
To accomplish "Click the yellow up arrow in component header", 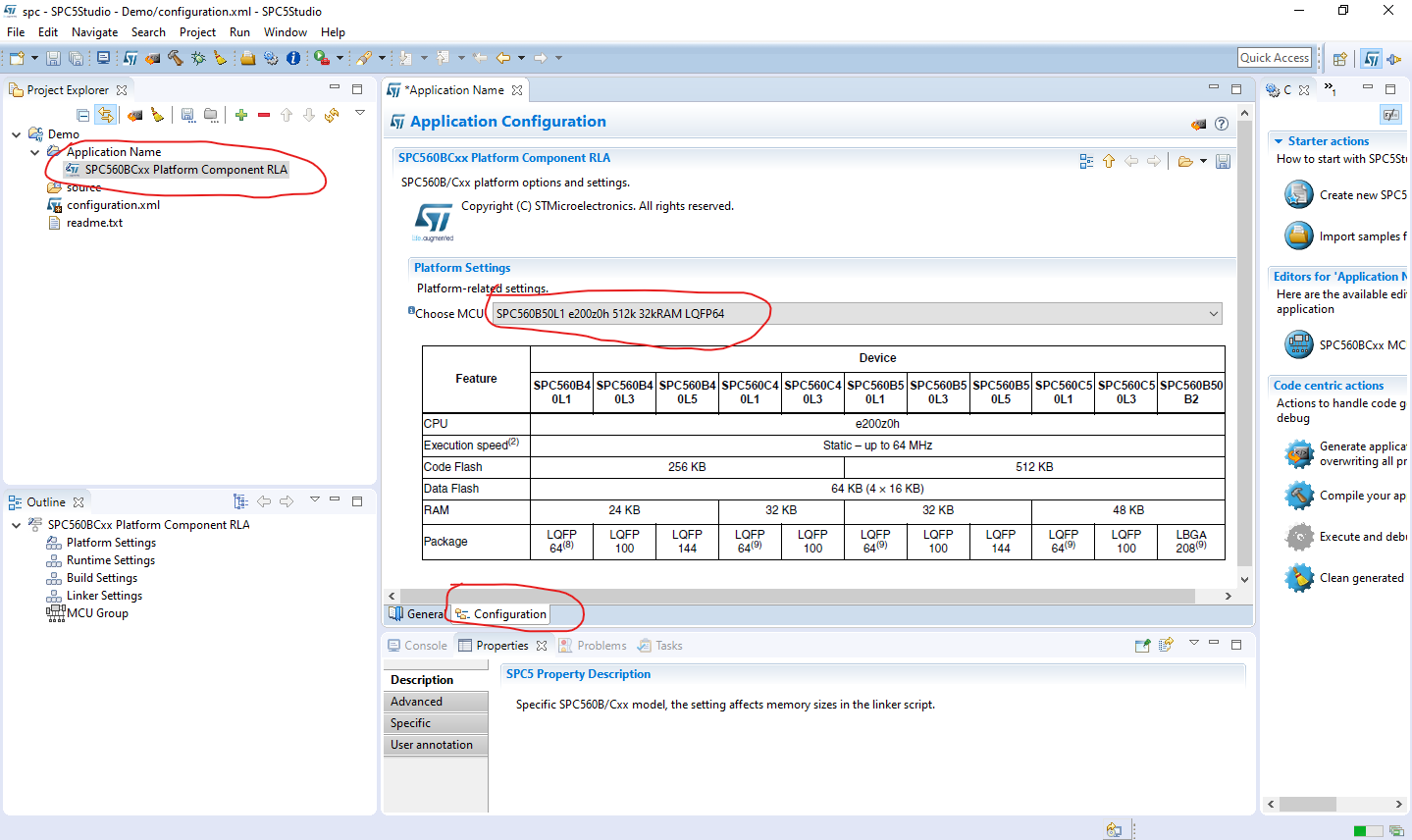I will [1109, 161].
